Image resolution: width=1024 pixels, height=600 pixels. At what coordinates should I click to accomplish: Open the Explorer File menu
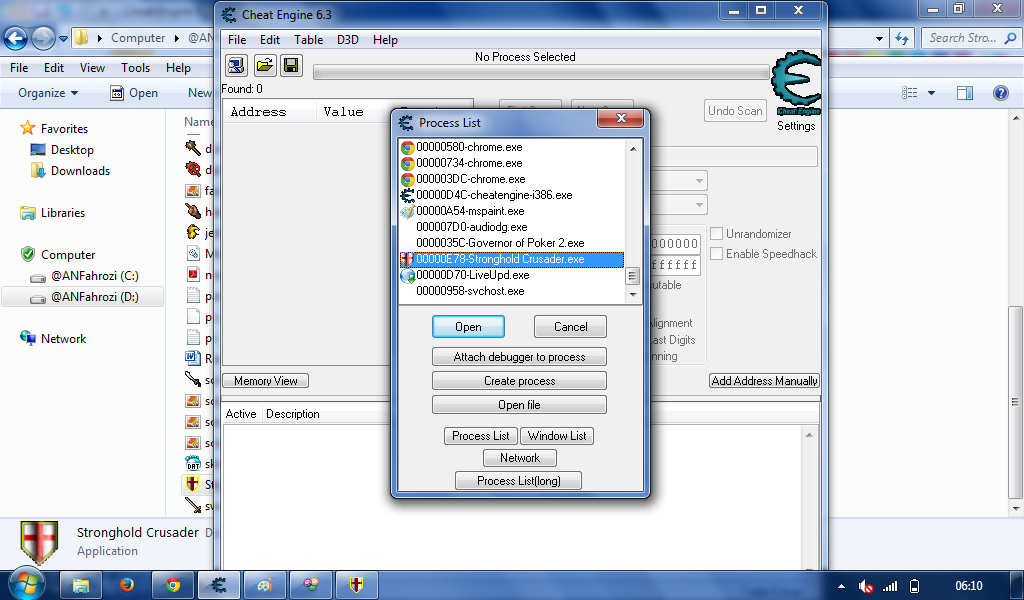tap(19, 68)
